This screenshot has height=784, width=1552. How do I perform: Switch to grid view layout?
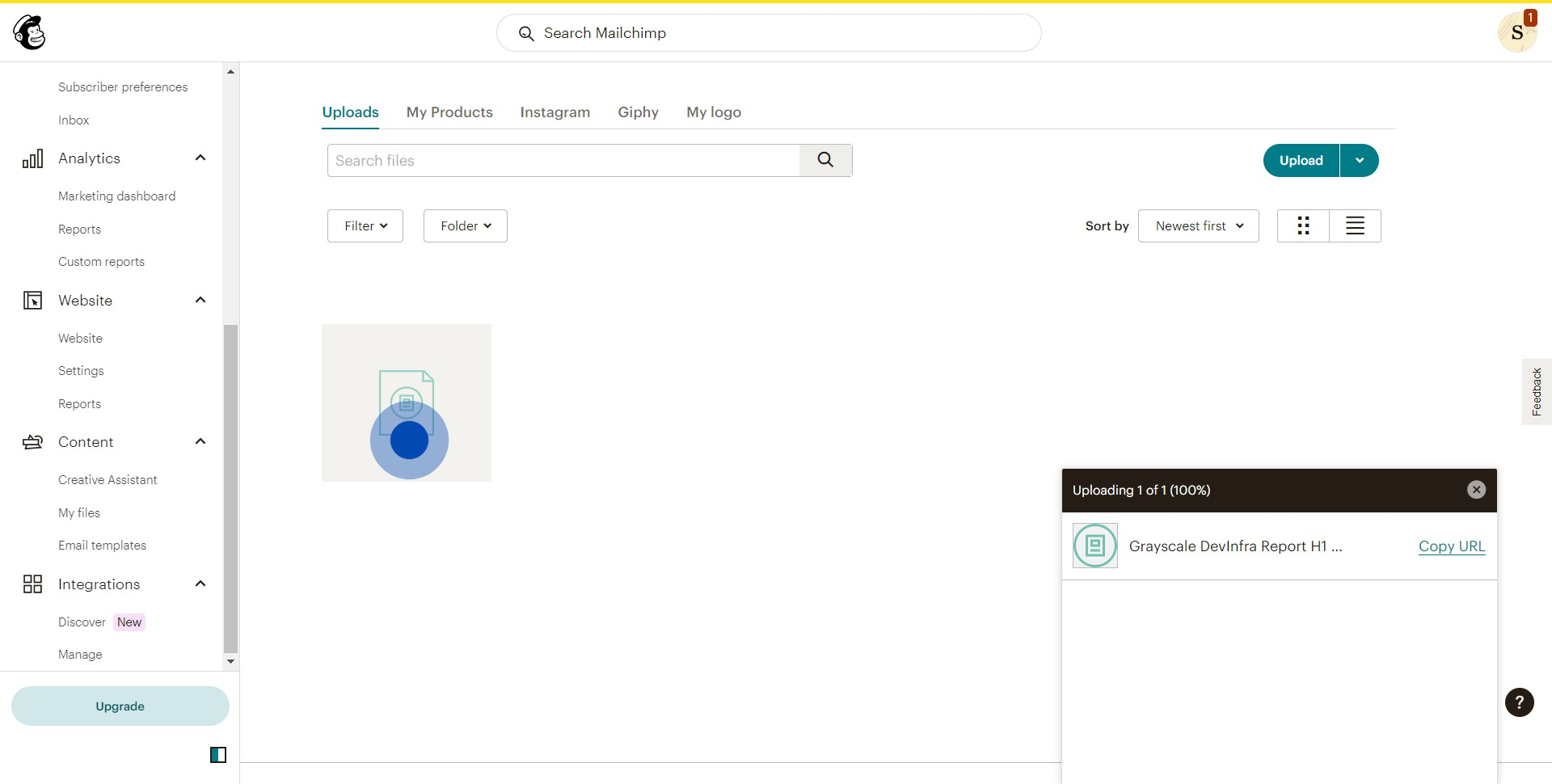pyautogui.click(x=1303, y=226)
